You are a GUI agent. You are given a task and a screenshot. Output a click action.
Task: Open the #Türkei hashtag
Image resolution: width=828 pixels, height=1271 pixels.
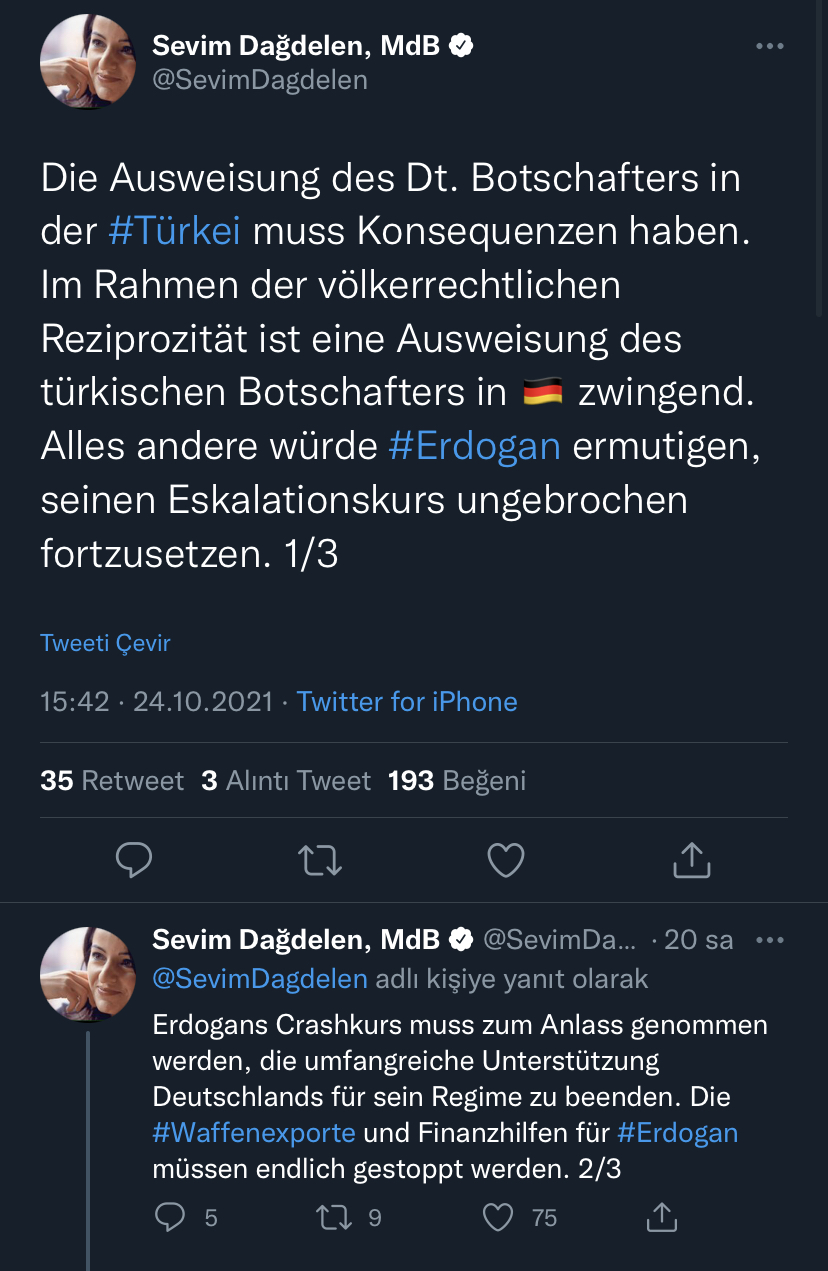pos(175,231)
